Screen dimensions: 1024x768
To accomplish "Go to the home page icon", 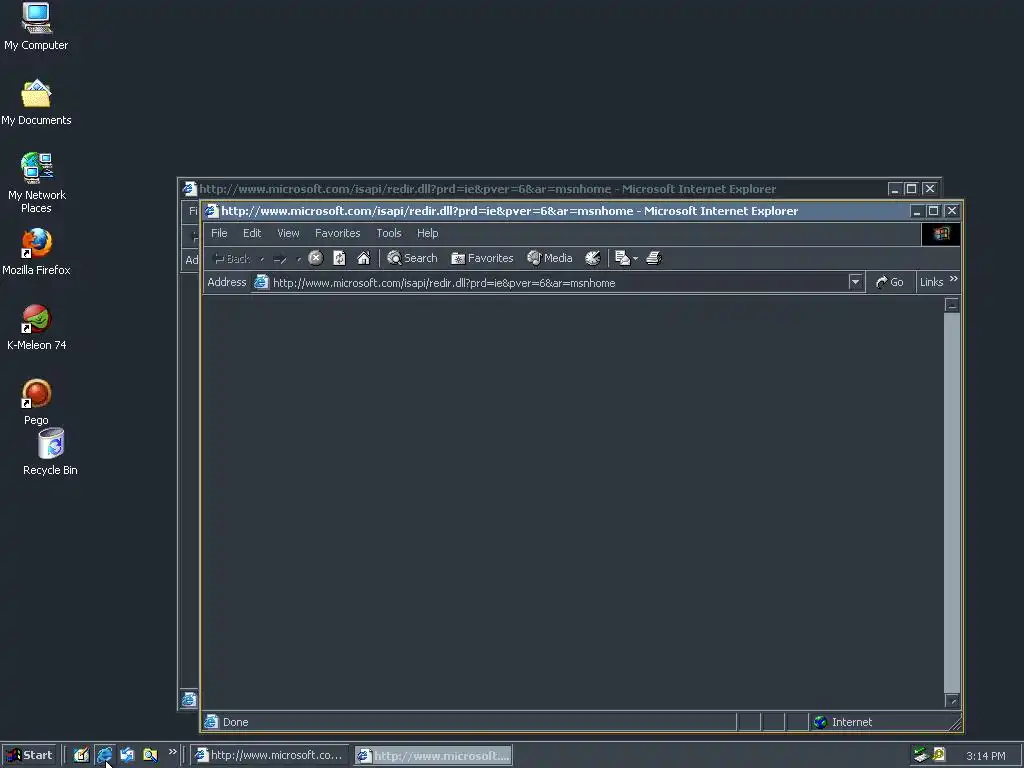I will 364,258.
